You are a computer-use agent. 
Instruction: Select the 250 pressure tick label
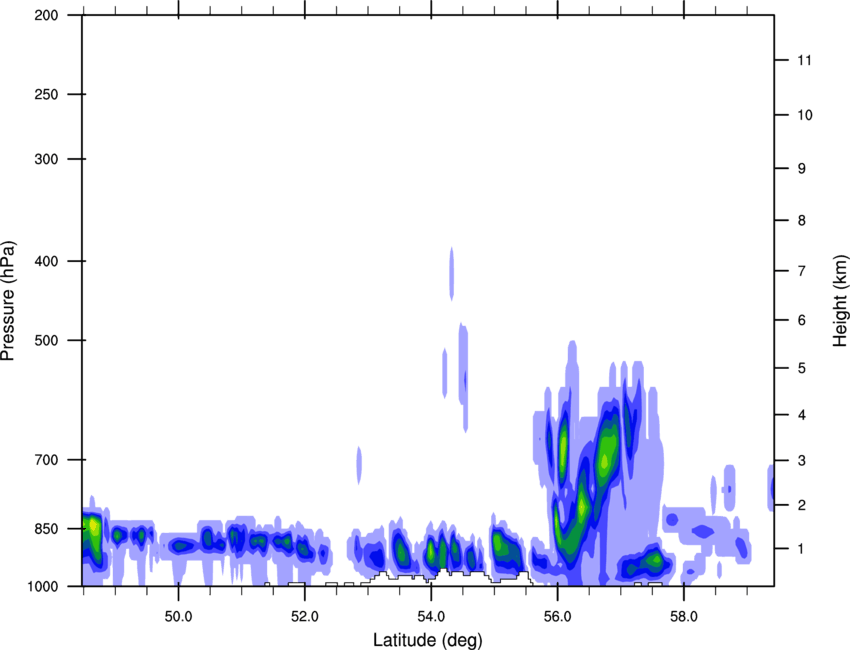point(46,94)
